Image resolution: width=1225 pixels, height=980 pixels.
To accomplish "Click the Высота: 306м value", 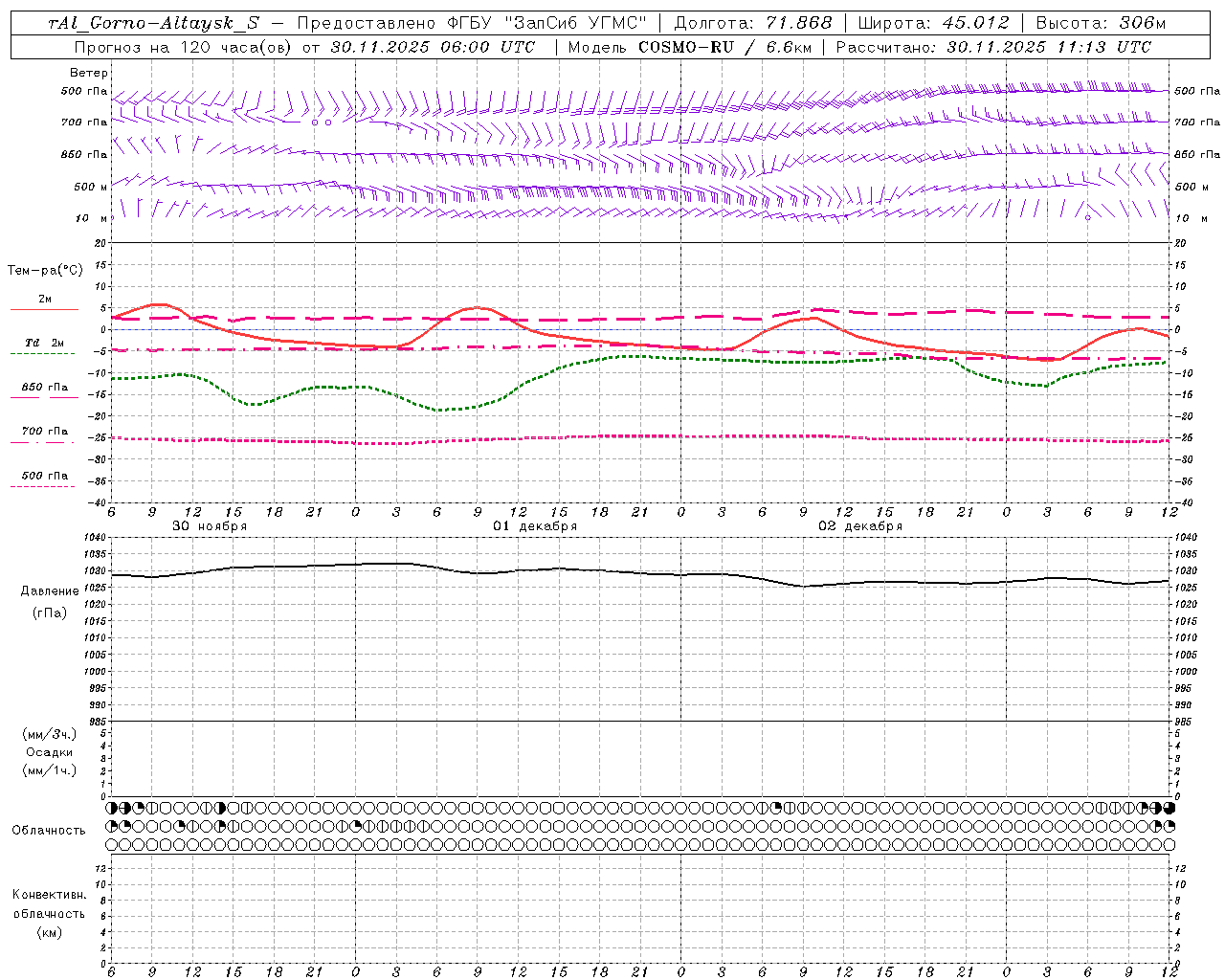I will click(x=1101, y=23).
